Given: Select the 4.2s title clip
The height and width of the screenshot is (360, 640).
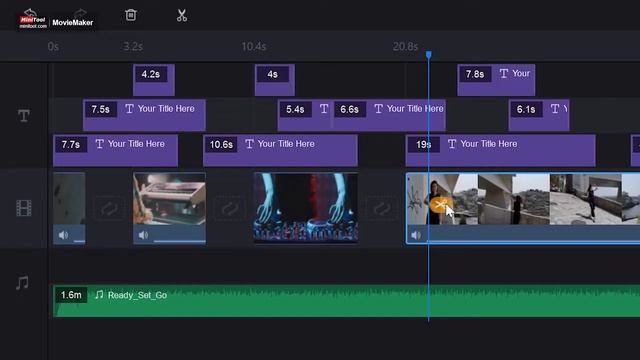Looking at the screenshot, I should coord(154,80).
